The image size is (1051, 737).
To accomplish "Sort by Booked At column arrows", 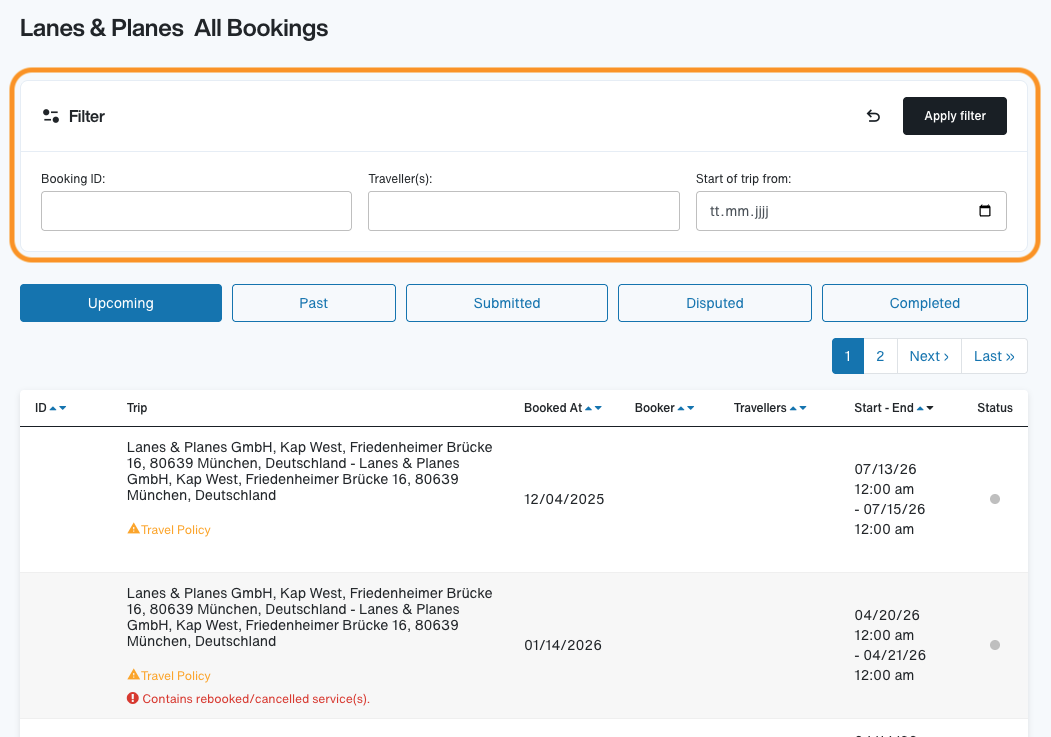I will point(593,408).
